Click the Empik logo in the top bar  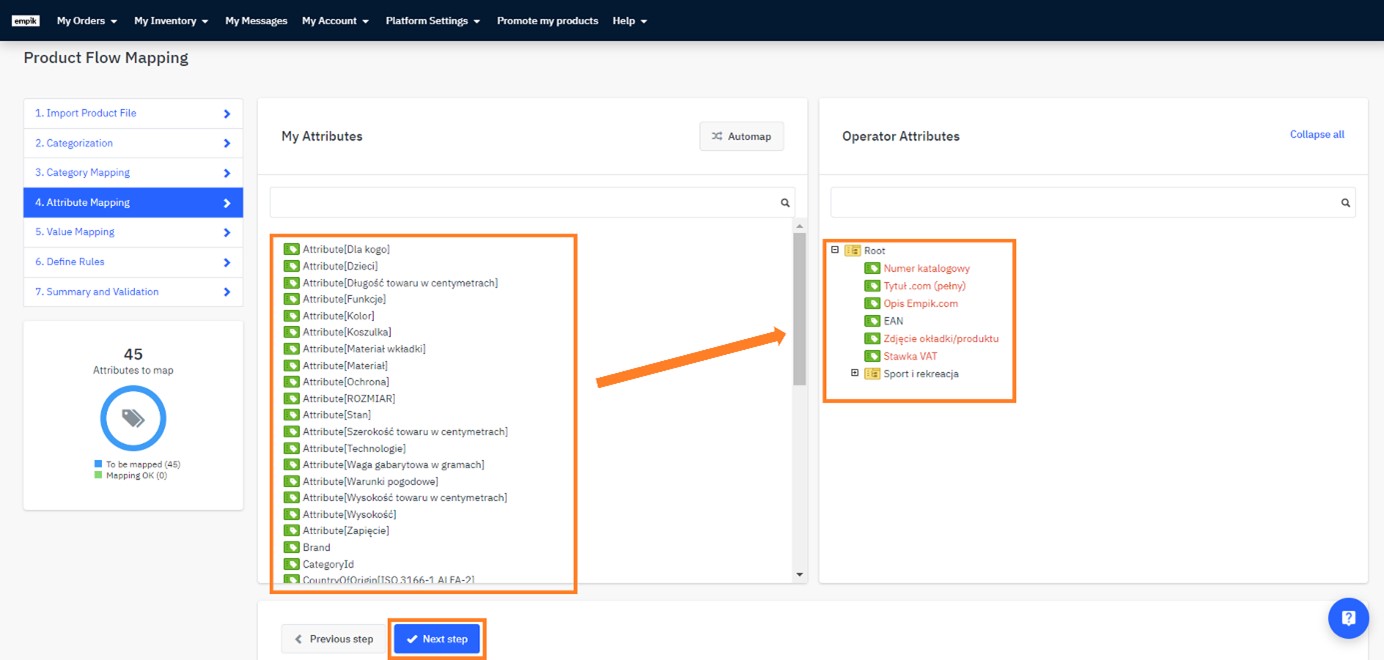pos(25,21)
